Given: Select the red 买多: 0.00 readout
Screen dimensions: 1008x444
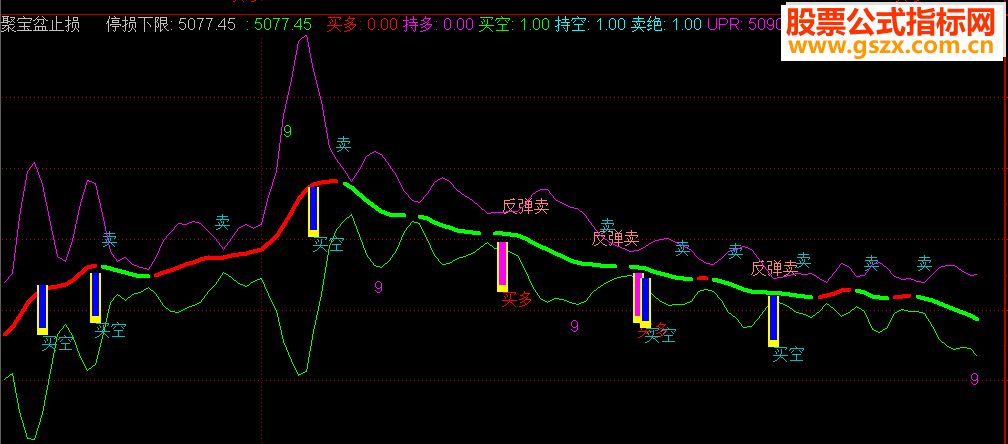Looking at the screenshot, I should point(363,25).
